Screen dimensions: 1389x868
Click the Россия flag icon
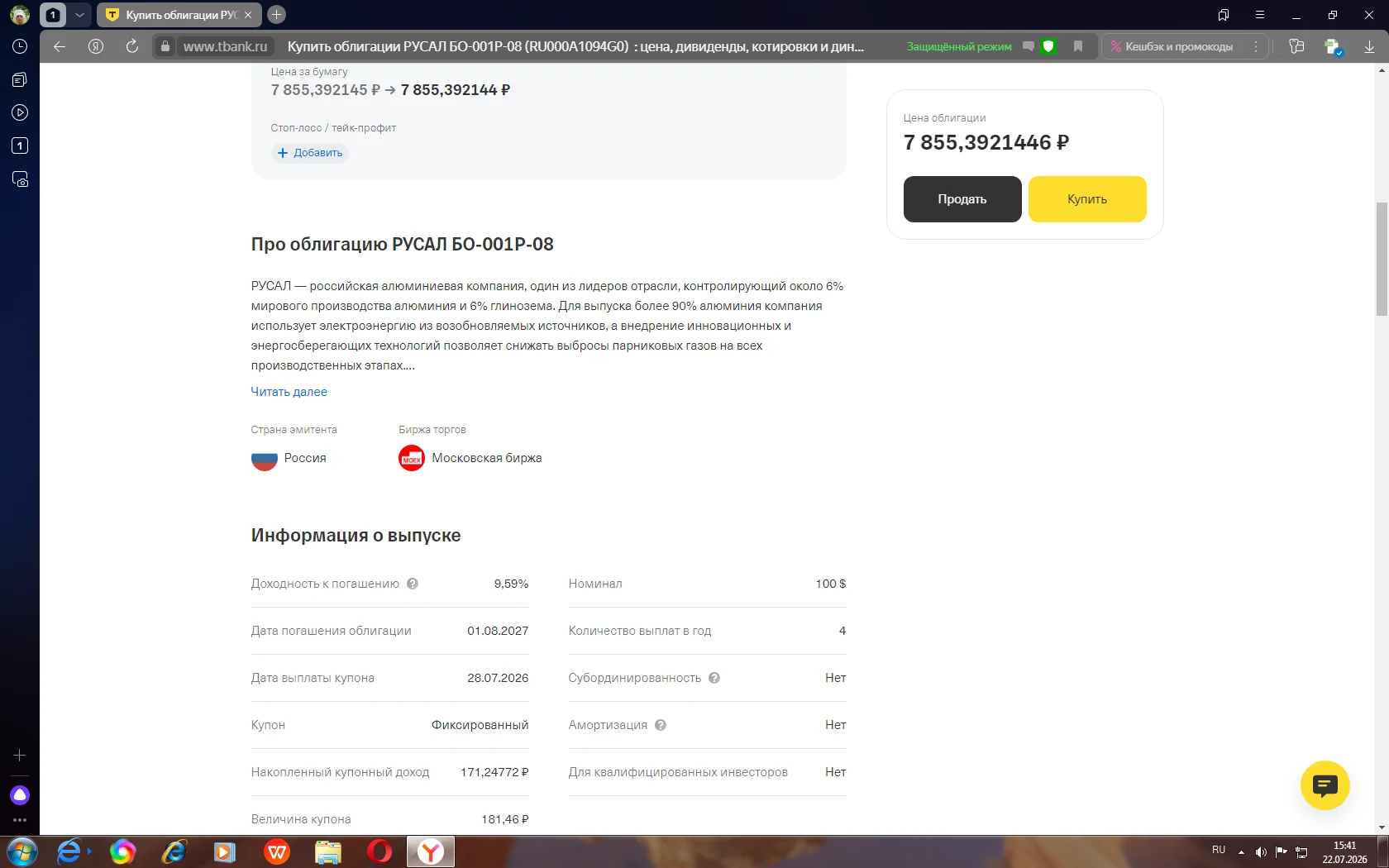265,458
